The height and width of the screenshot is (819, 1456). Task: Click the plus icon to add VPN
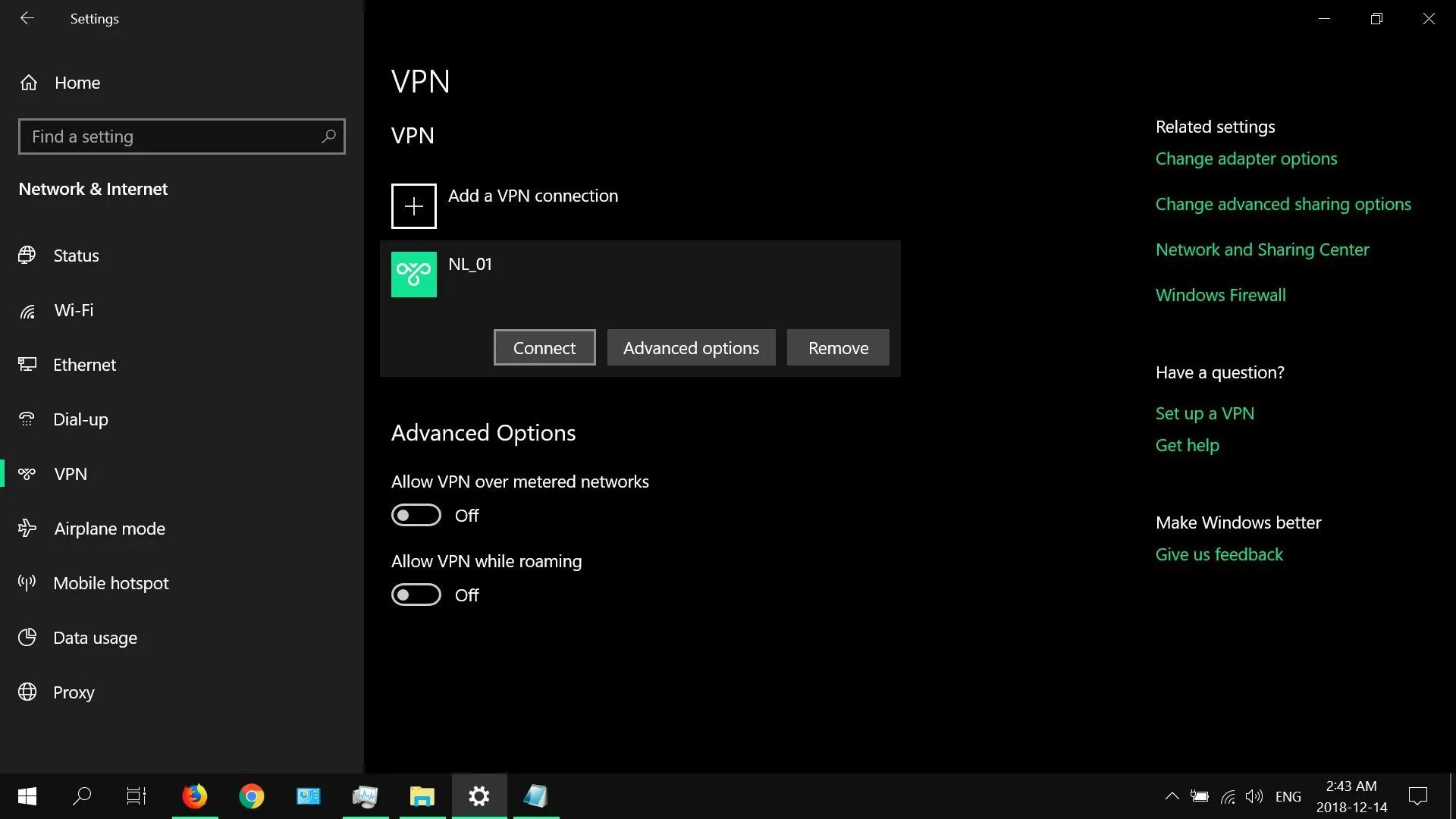pyautogui.click(x=413, y=206)
